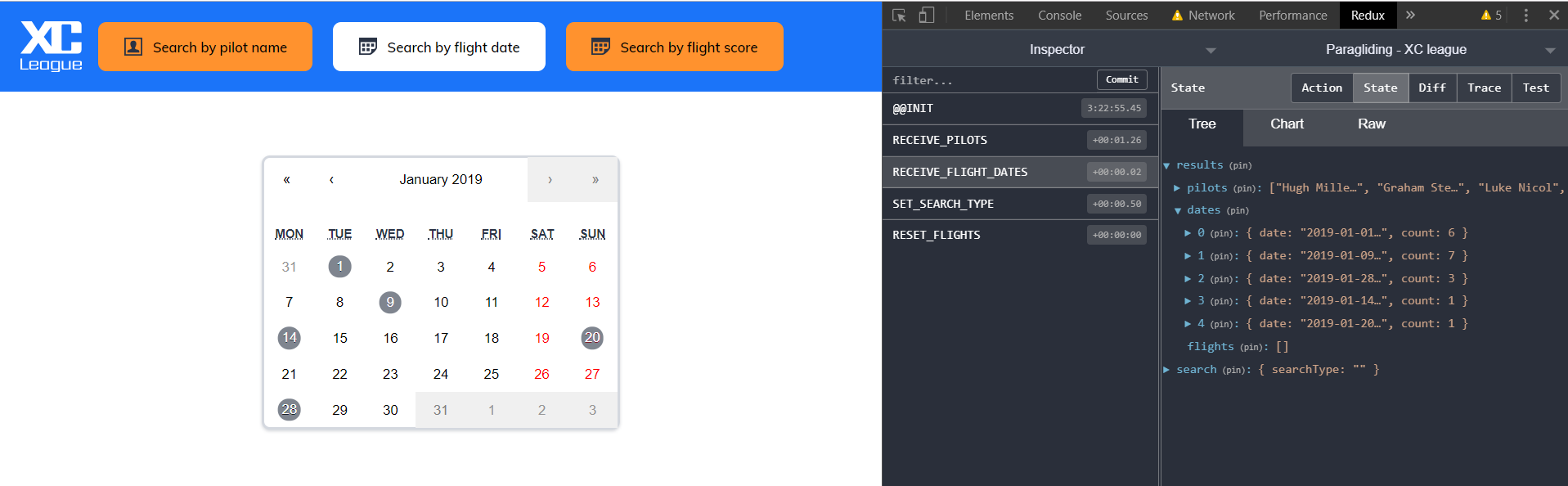Toggle the Trace inspector view
This screenshot has width=1568, height=486.
pyautogui.click(x=1484, y=88)
